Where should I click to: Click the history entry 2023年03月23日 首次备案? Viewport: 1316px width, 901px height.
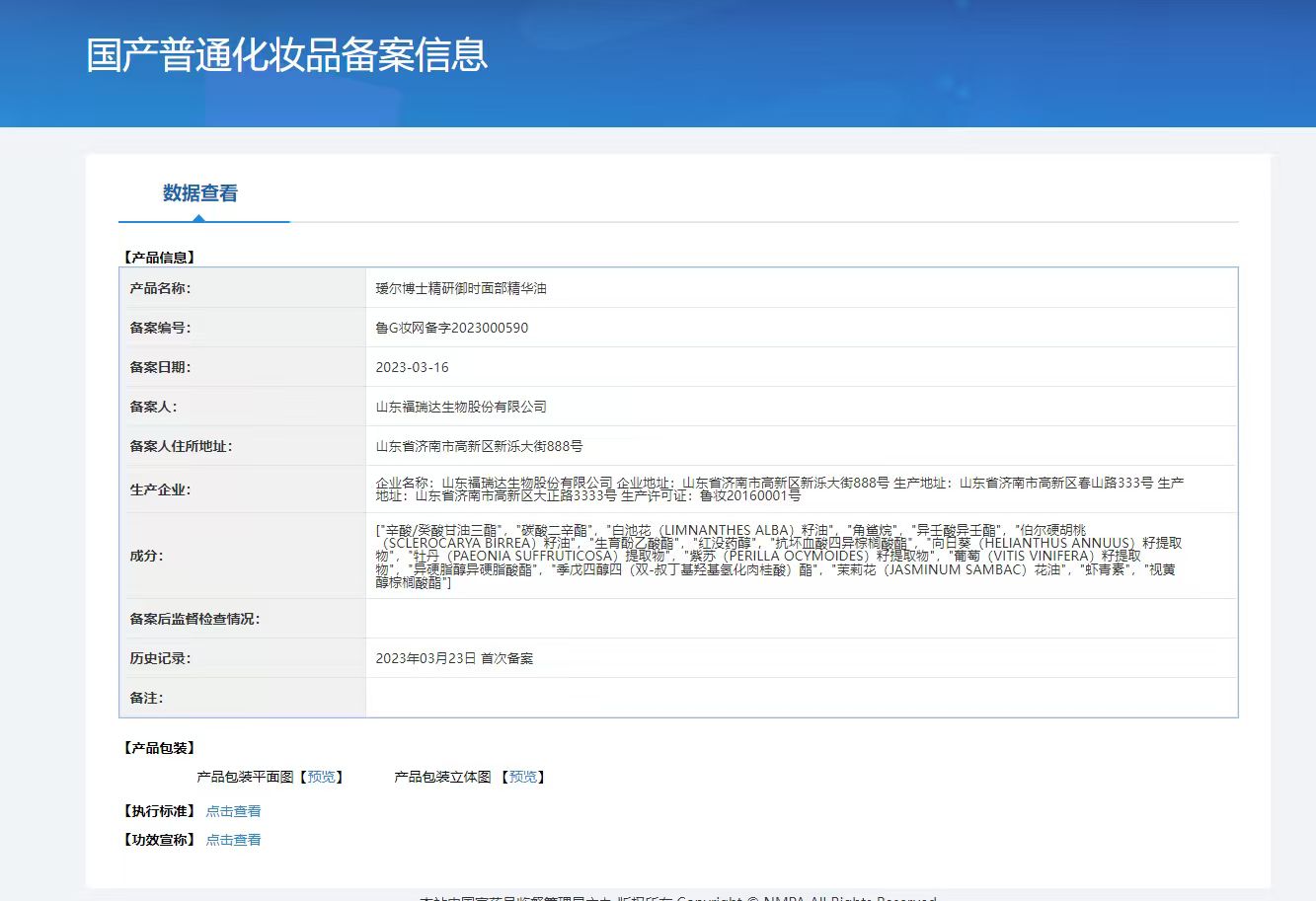454,658
